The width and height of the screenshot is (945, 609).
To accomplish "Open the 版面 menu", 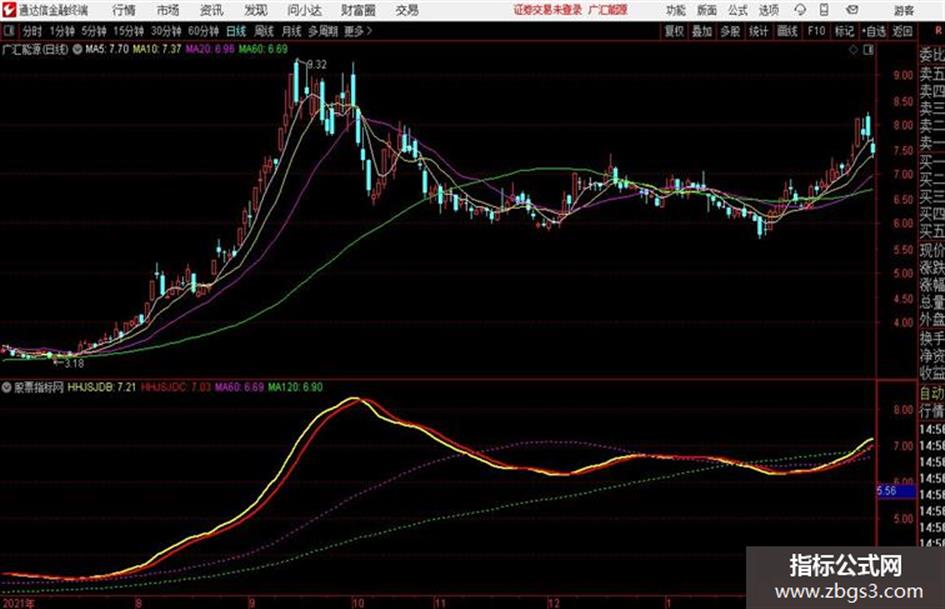I will pos(707,10).
